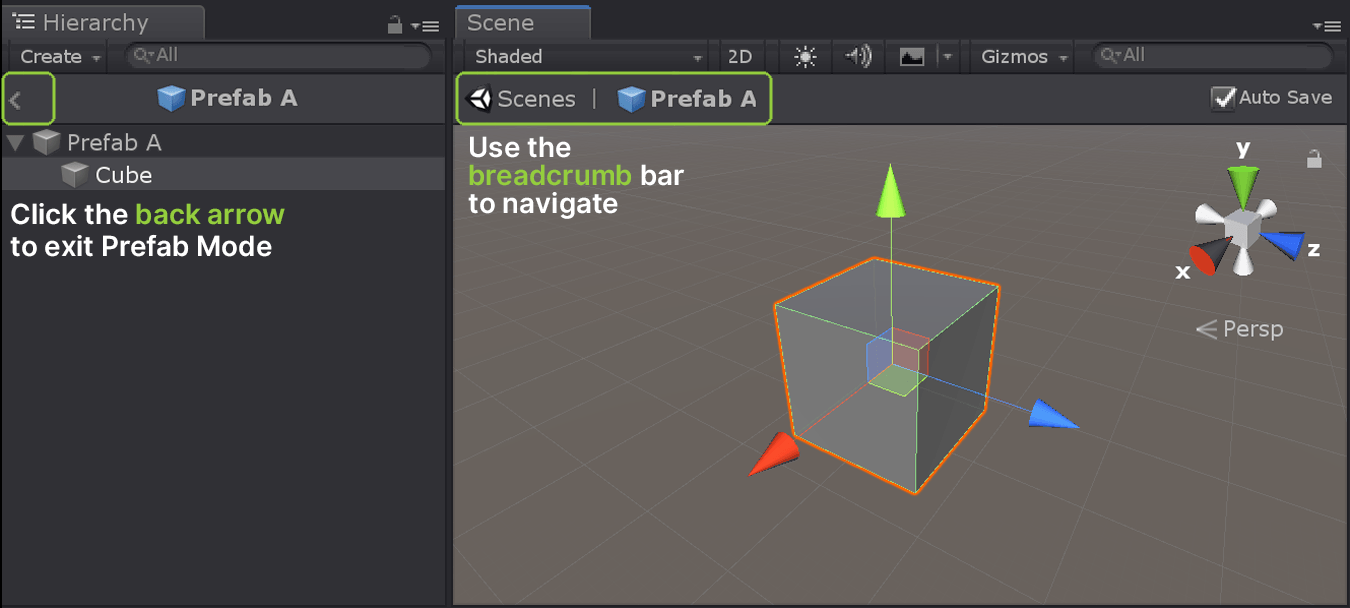Click the blue Z axis cone on orientation gizmo
Viewport: 1350px width, 608px height.
click(x=1284, y=244)
